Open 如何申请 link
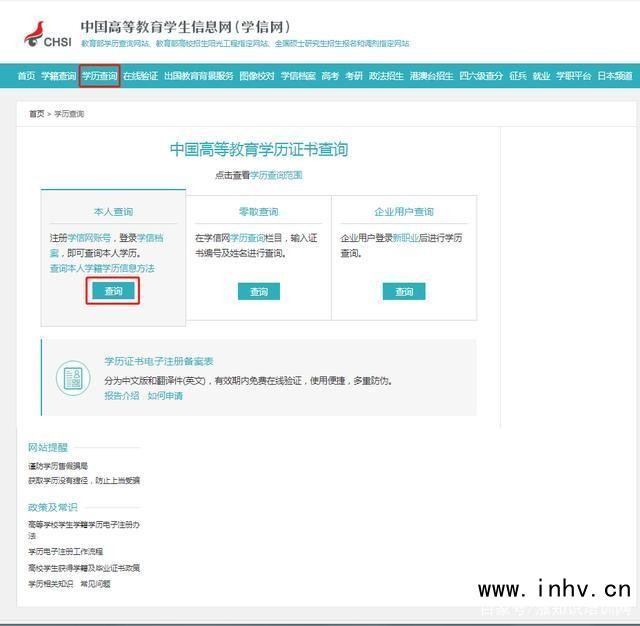Screen dimensions: 640x626 click(x=165, y=395)
